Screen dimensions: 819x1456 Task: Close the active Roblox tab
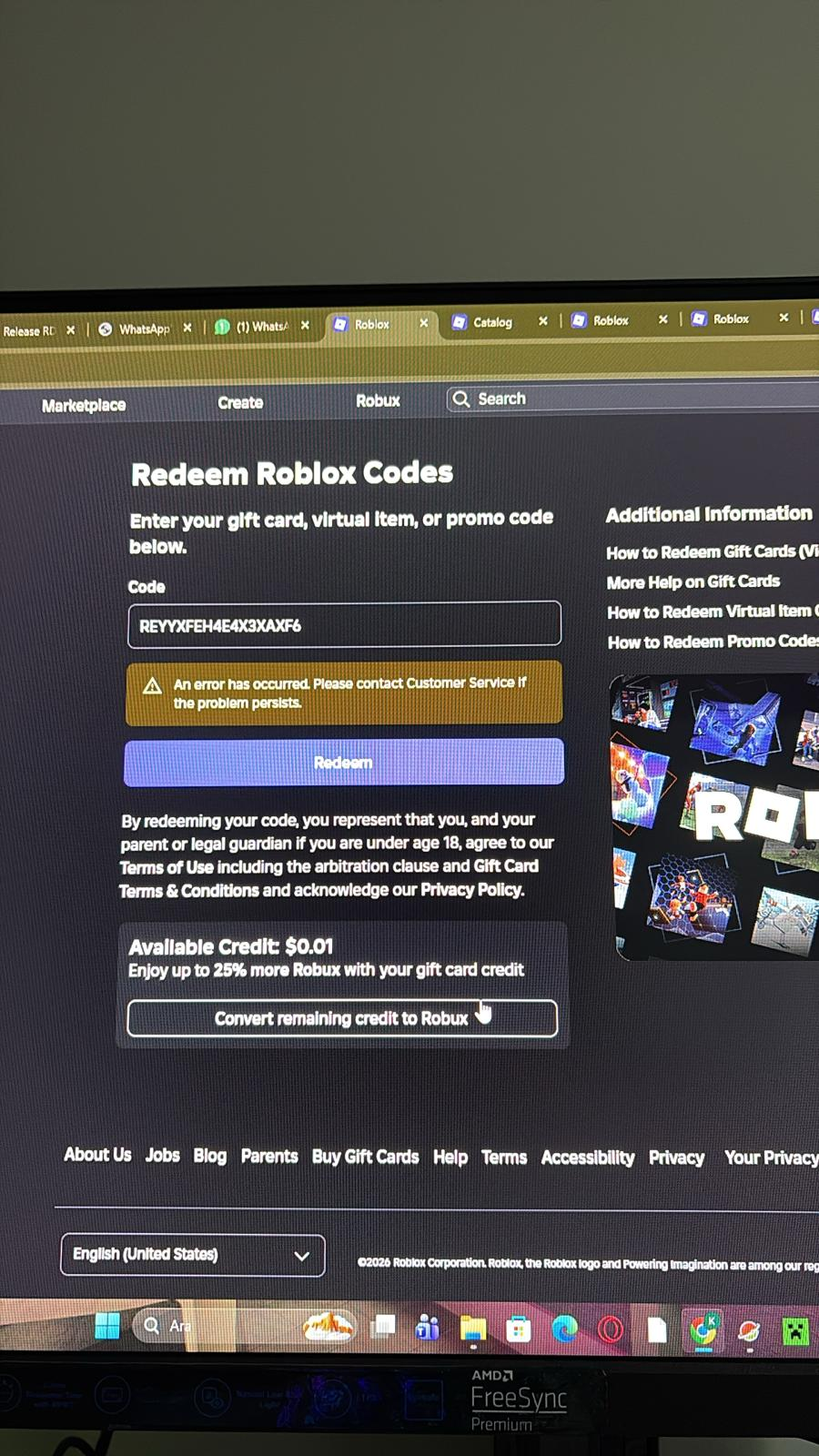point(423,323)
